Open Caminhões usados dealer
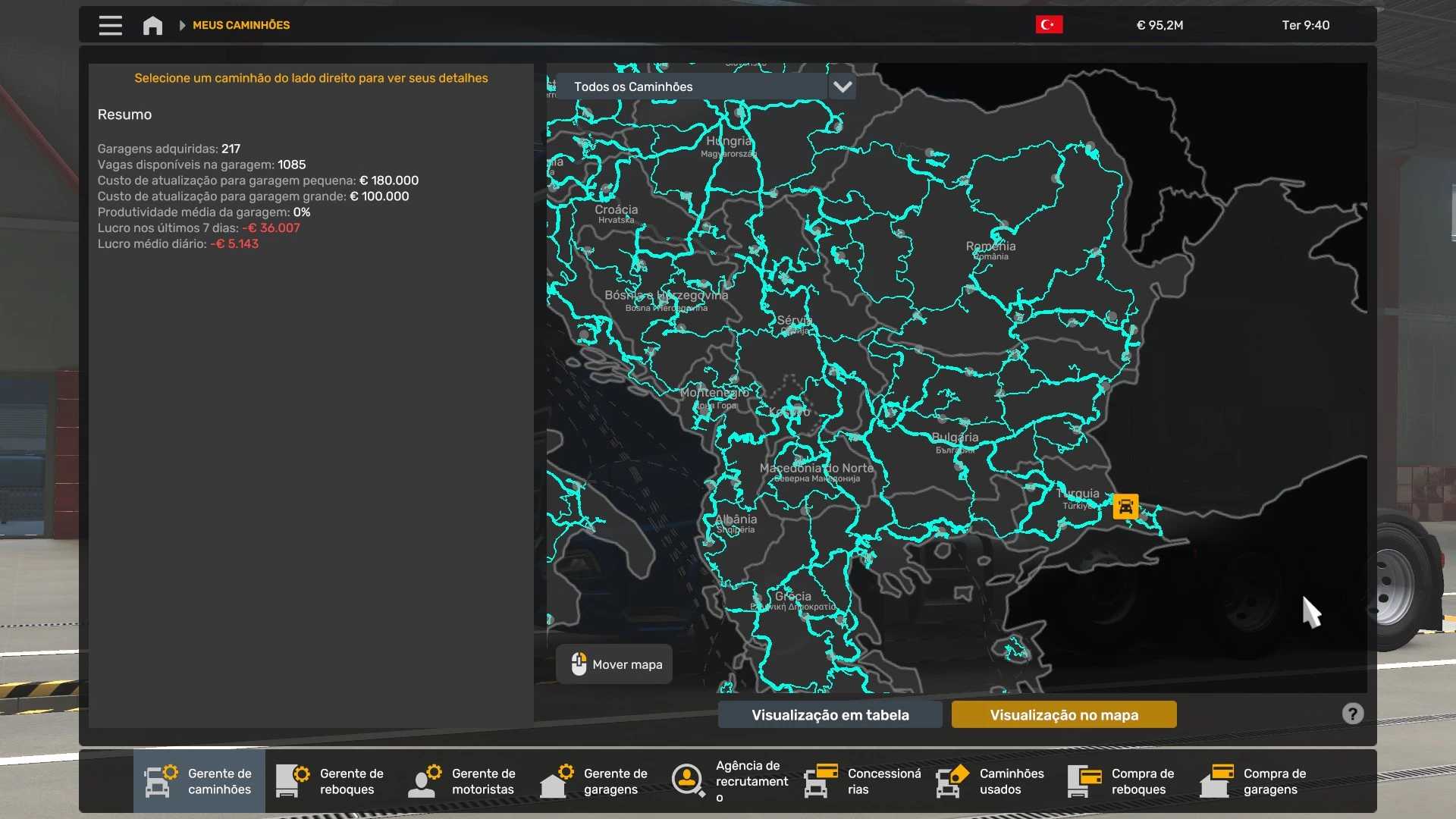The width and height of the screenshot is (1456, 819). 991,781
